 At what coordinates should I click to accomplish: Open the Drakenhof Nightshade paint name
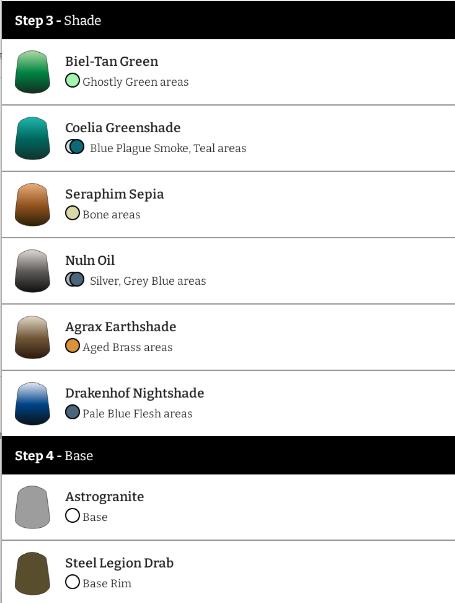(135, 393)
